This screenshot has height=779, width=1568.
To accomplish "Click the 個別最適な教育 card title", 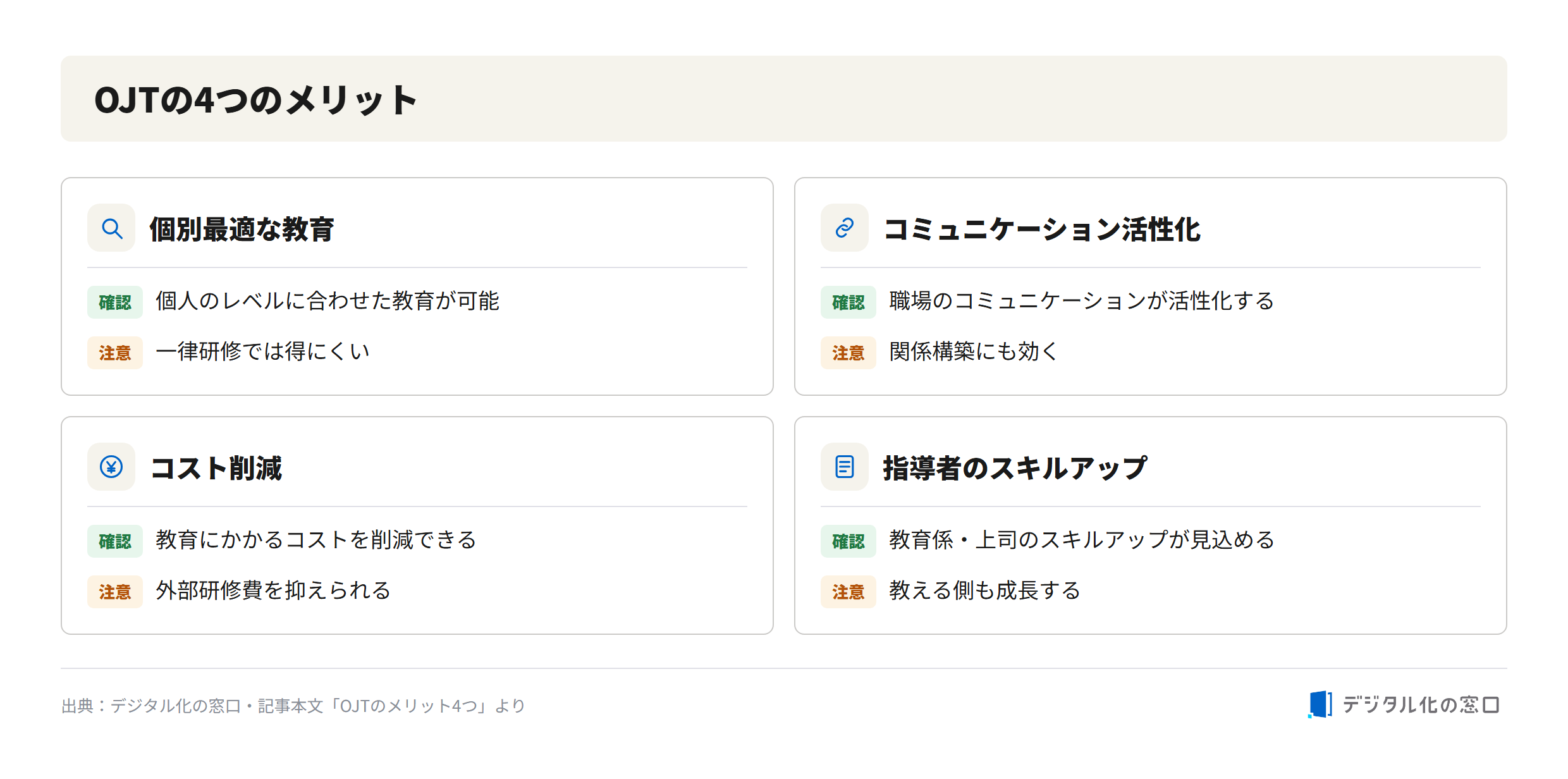I will [x=242, y=229].
